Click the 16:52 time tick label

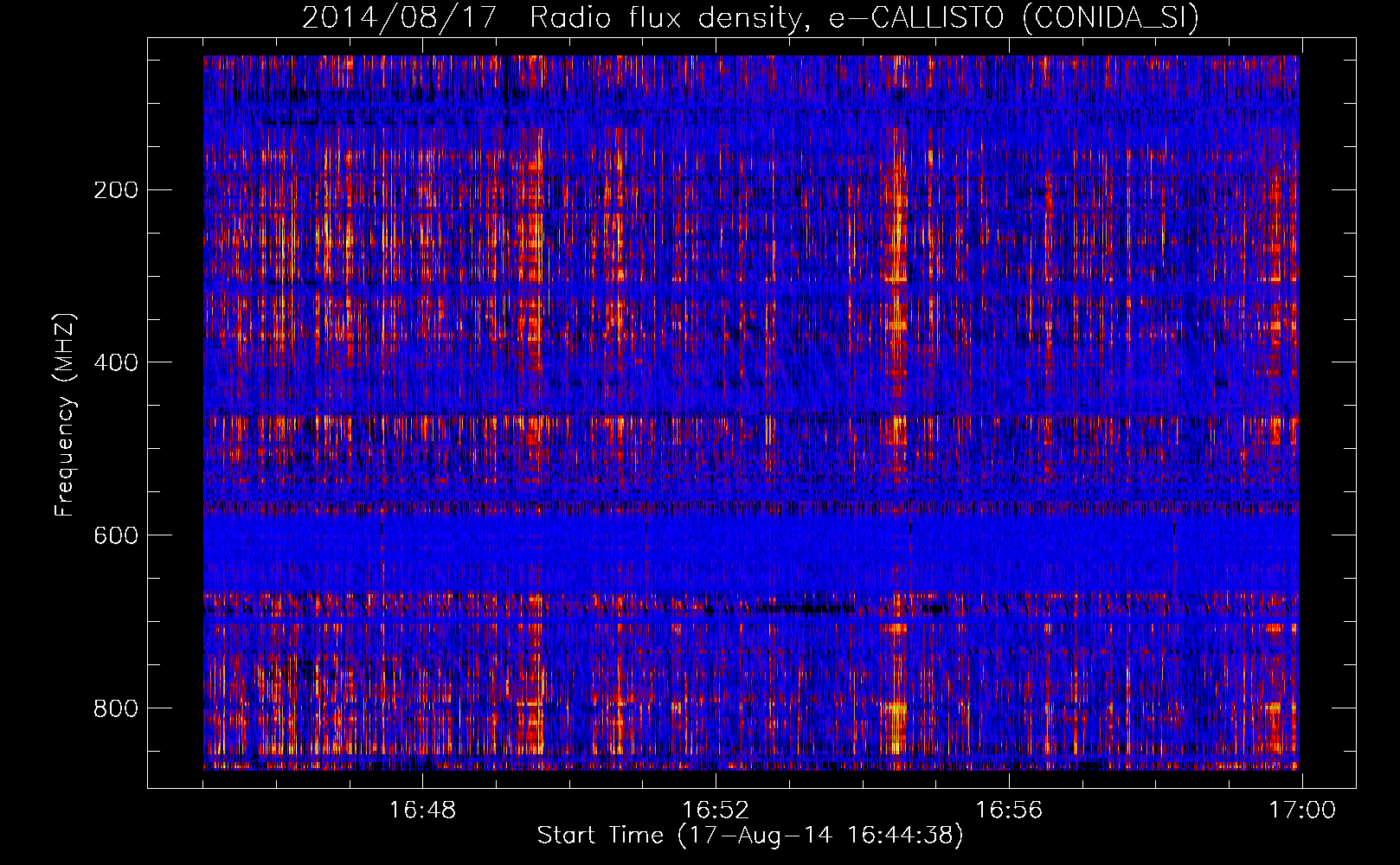pos(716,811)
